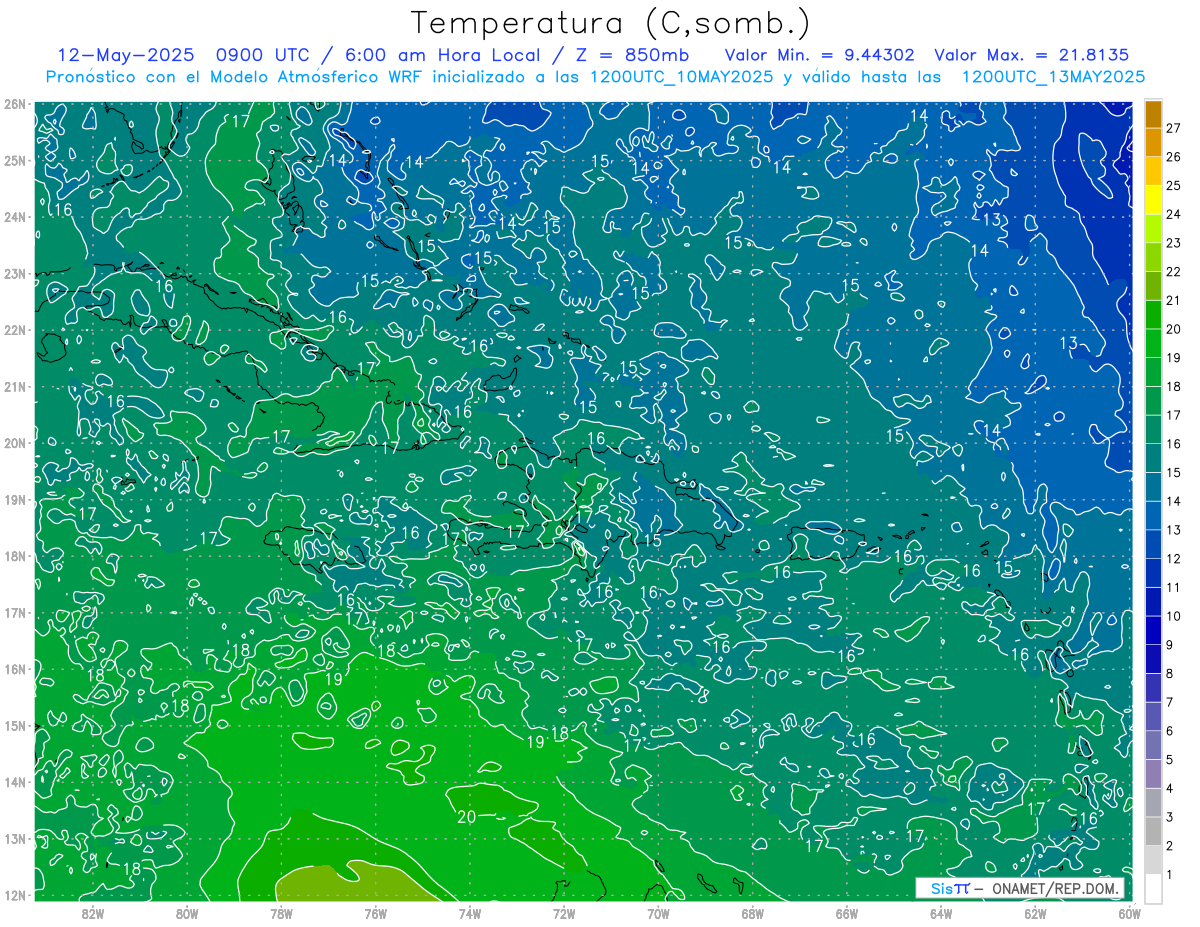Image resolution: width=1200 pixels, height=927 pixels.
Task: Click the "ONAMET/REP.DOM." credit label
Action: pyautogui.click(x=1054, y=888)
